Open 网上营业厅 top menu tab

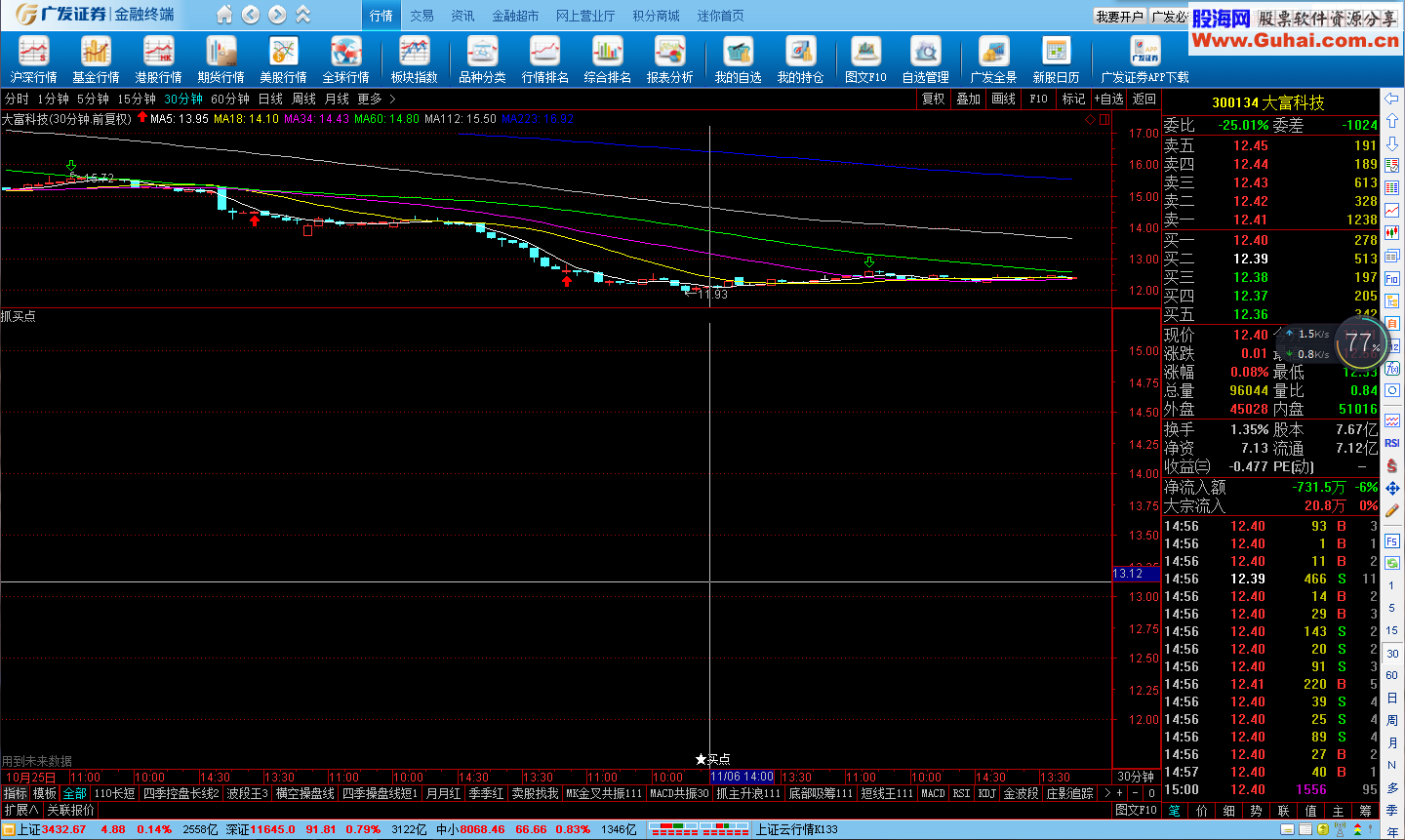585,16
